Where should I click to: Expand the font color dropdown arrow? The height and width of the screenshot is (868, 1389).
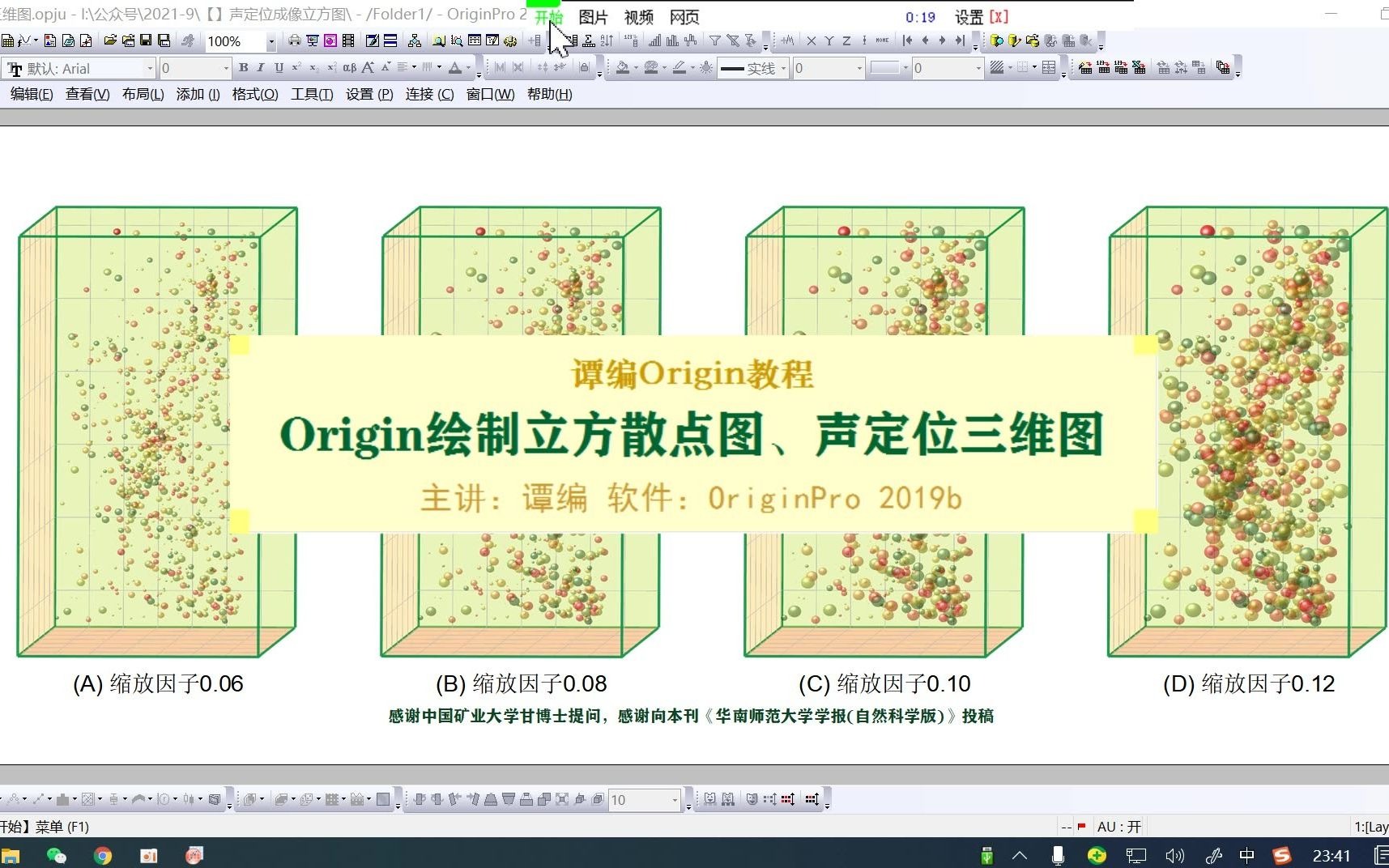click(x=468, y=68)
